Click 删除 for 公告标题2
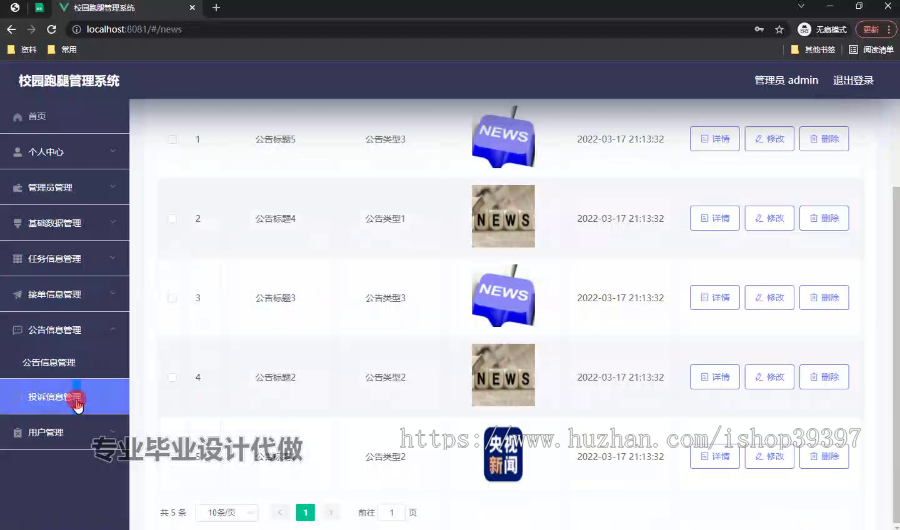This screenshot has height=530, width=900. coord(824,377)
